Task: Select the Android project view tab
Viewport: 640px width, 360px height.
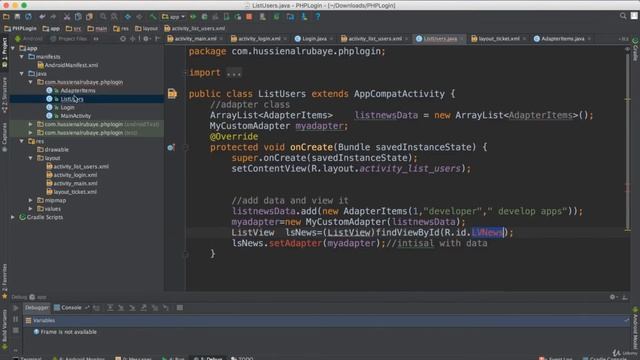Action: tap(29, 39)
